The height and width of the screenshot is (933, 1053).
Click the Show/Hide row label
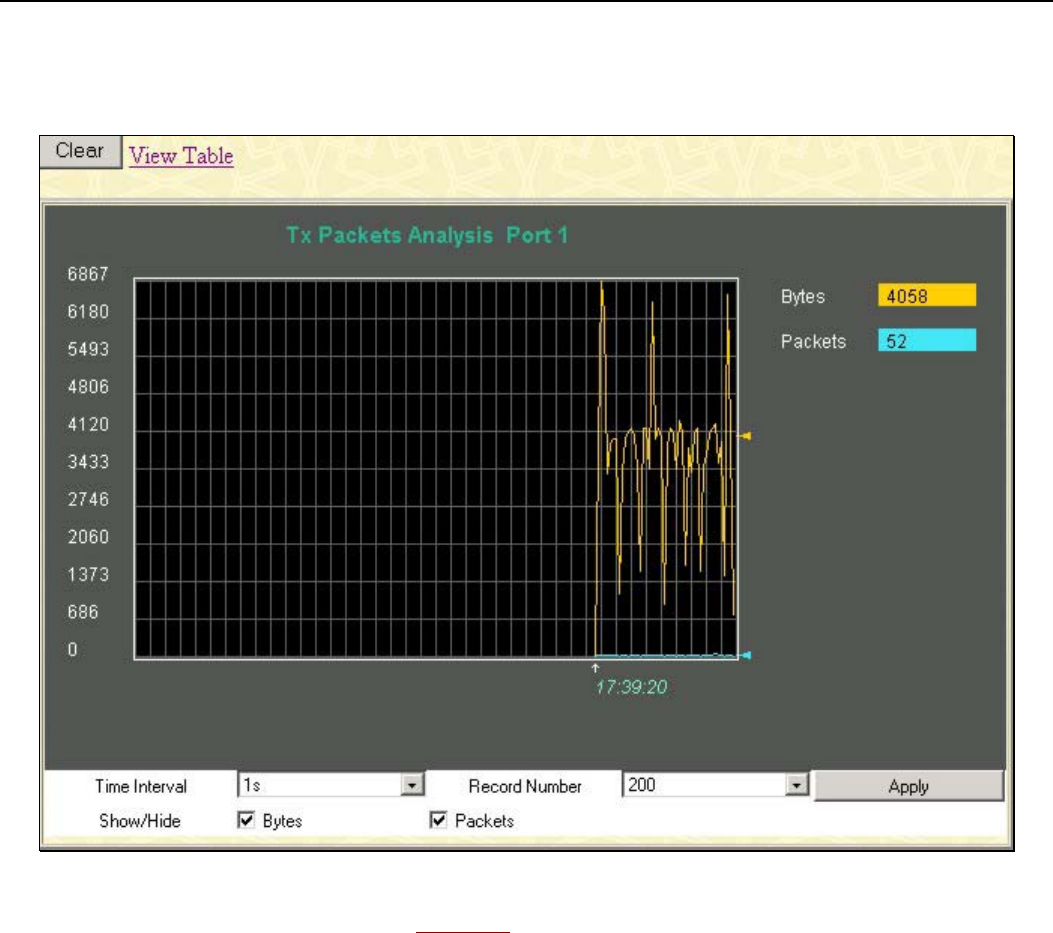tap(140, 821)
